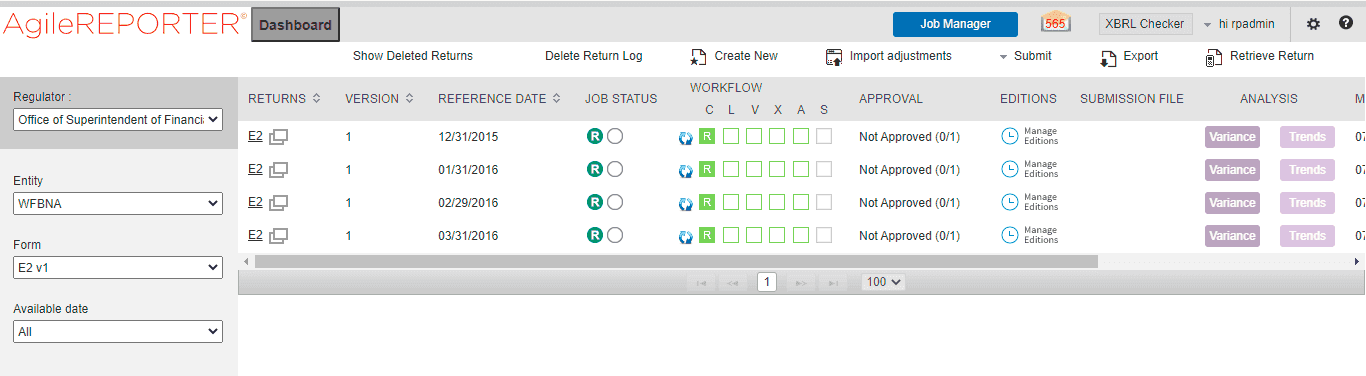Expand the Submit dropdown menu
Viewport: 1366px width, 376px height.
tap(1025, 56)
